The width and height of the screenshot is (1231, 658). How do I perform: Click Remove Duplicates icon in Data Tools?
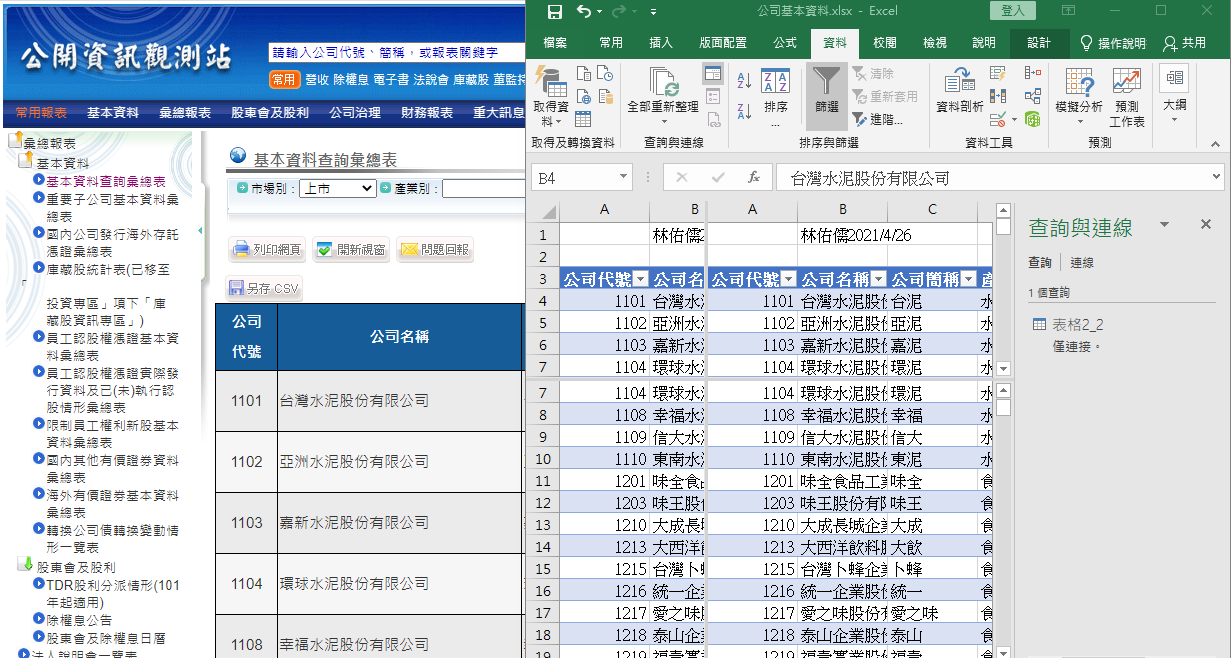[x=997, y=96]
